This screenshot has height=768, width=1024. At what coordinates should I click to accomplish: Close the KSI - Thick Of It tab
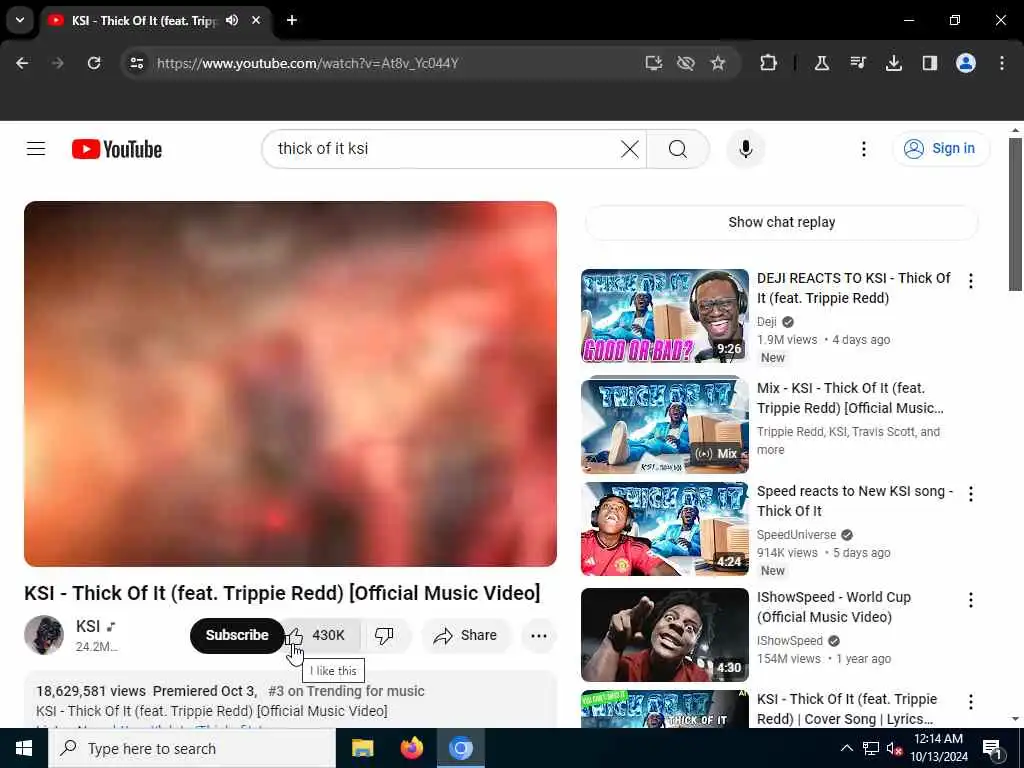pyautogui.click(x=256, y=20)
